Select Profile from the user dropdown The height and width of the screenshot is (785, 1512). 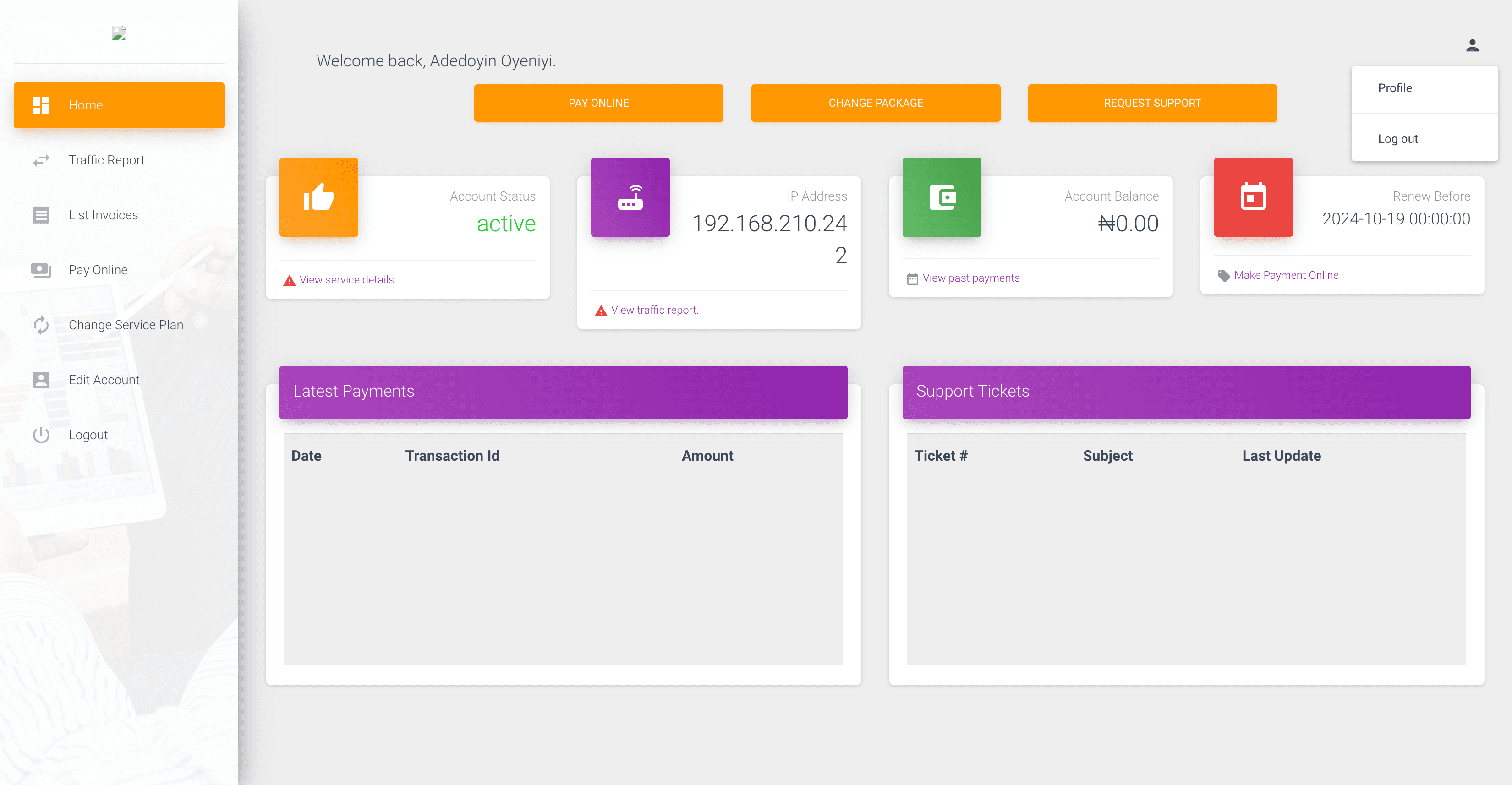(1395, 88)
